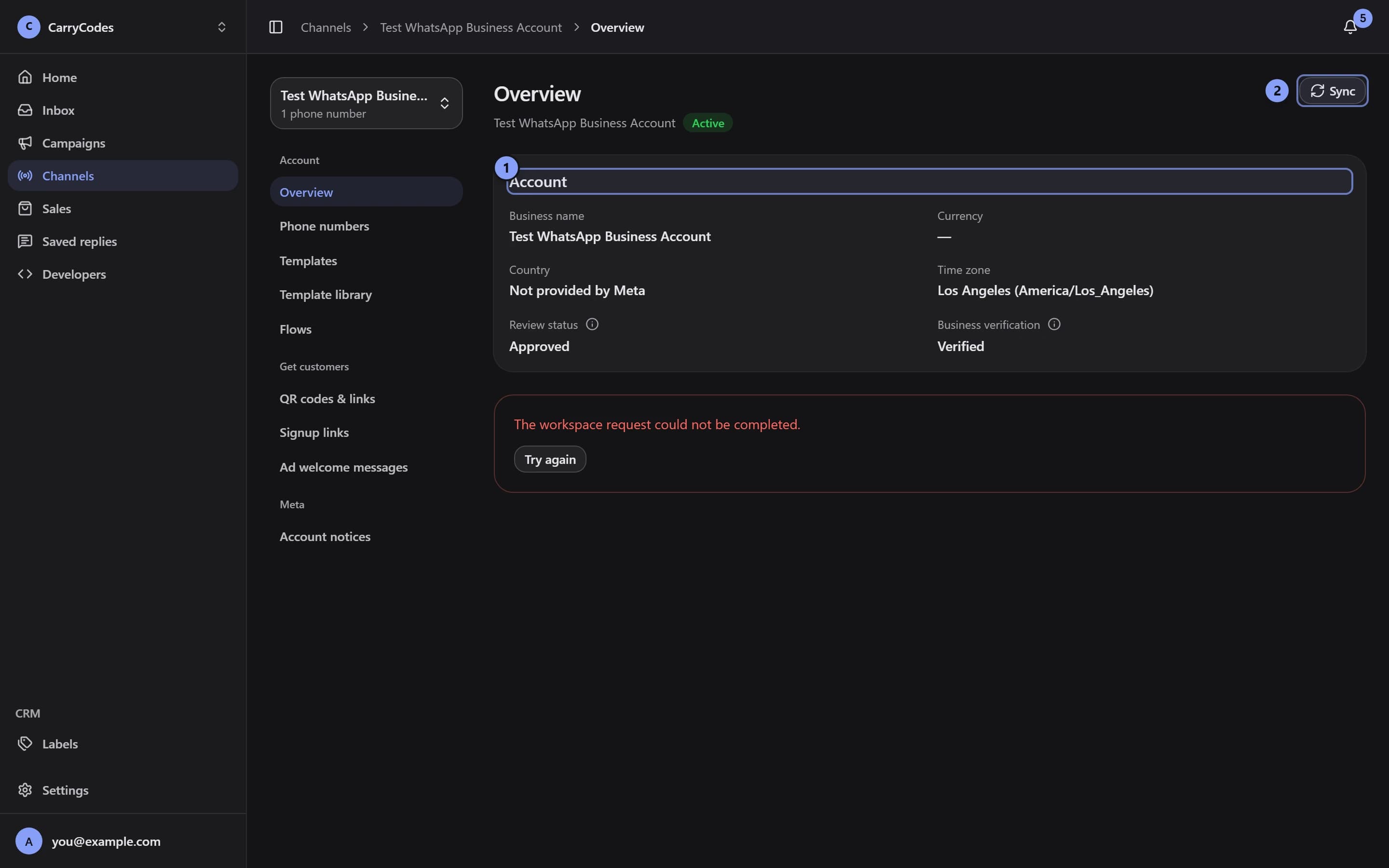Click Test WhatsApp Business Account breadcrumb

tap(471, 27)
